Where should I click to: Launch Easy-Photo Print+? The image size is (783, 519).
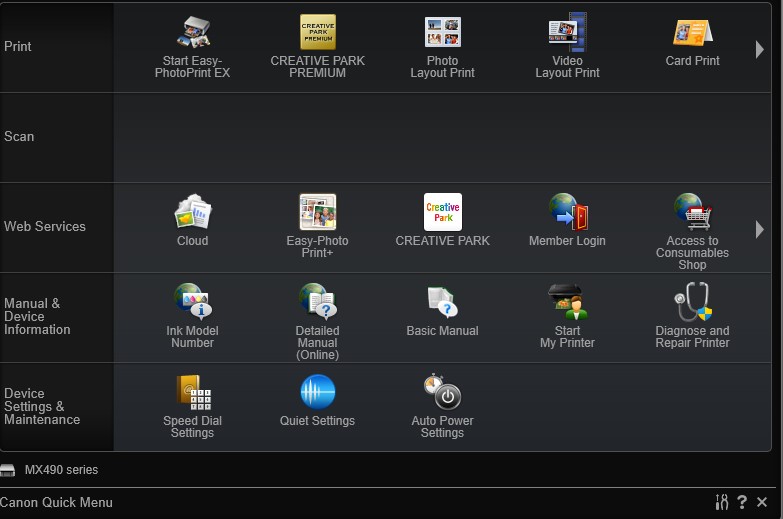pyautogui.click(x=318, y=212)
